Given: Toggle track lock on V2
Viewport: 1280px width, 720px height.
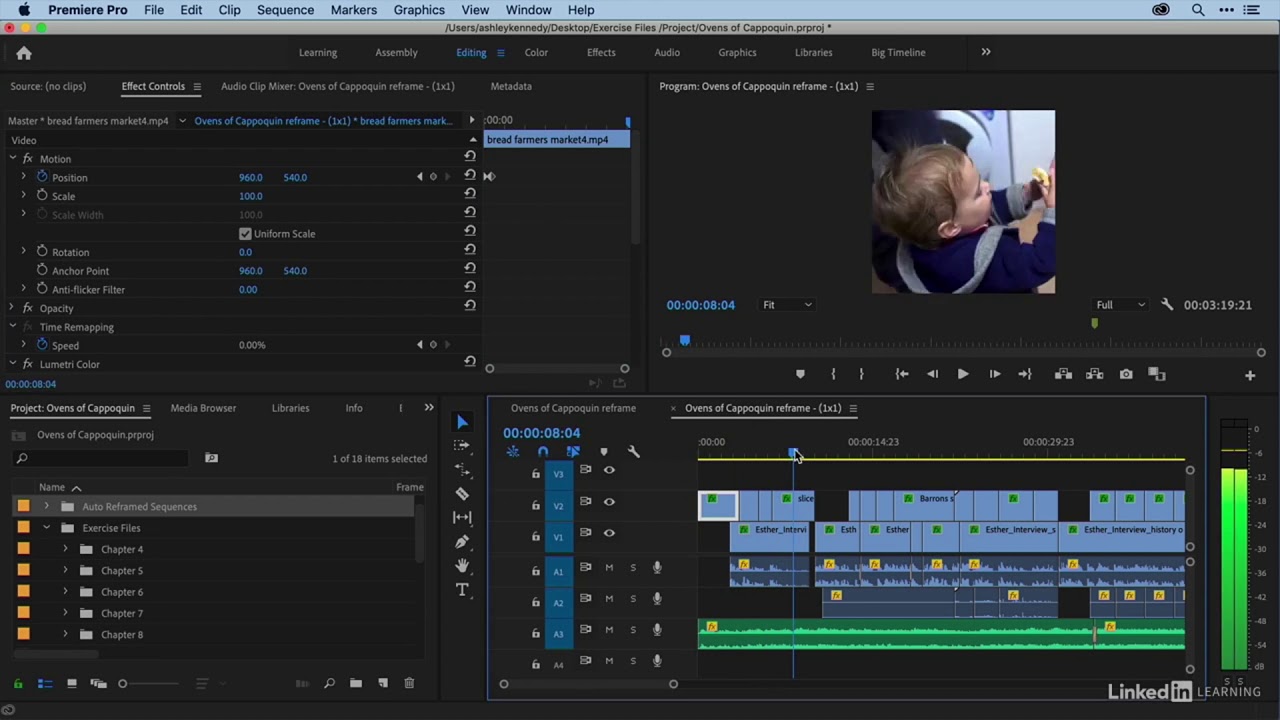Looking at the screenshot, I should [535, 506].
